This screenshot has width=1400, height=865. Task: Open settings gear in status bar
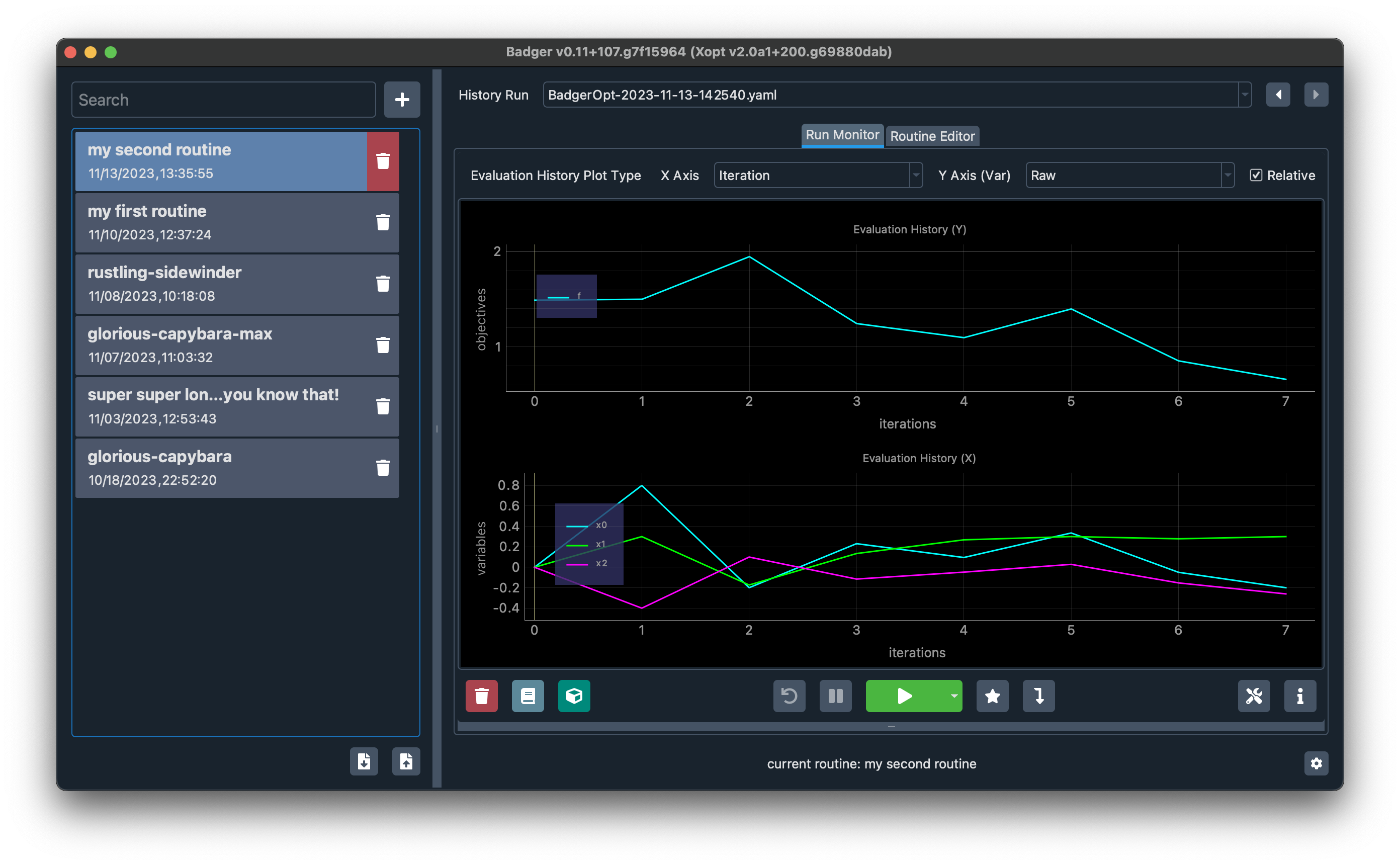click(1316, 764)
